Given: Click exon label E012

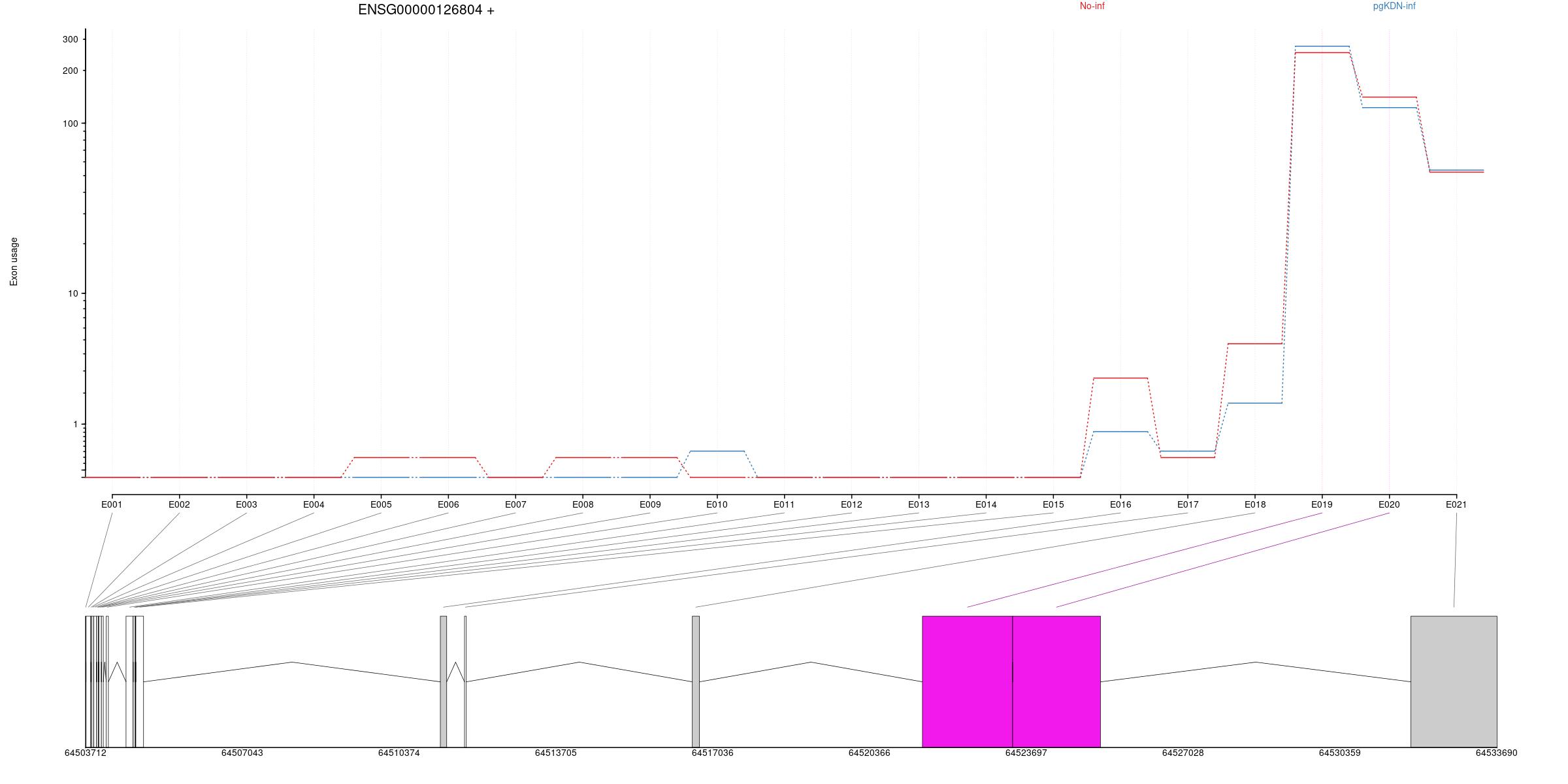Looking at the screenshot, I should [851, 504].
